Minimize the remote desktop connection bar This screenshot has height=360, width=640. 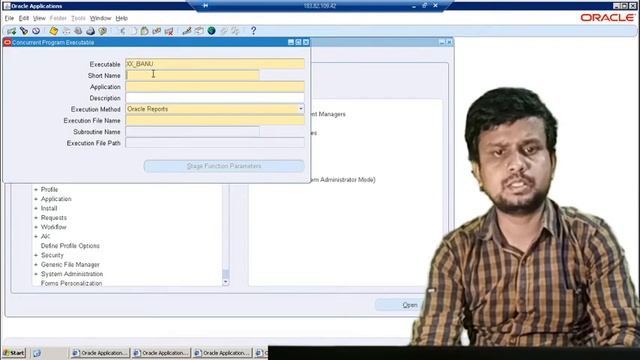[414, 6]
